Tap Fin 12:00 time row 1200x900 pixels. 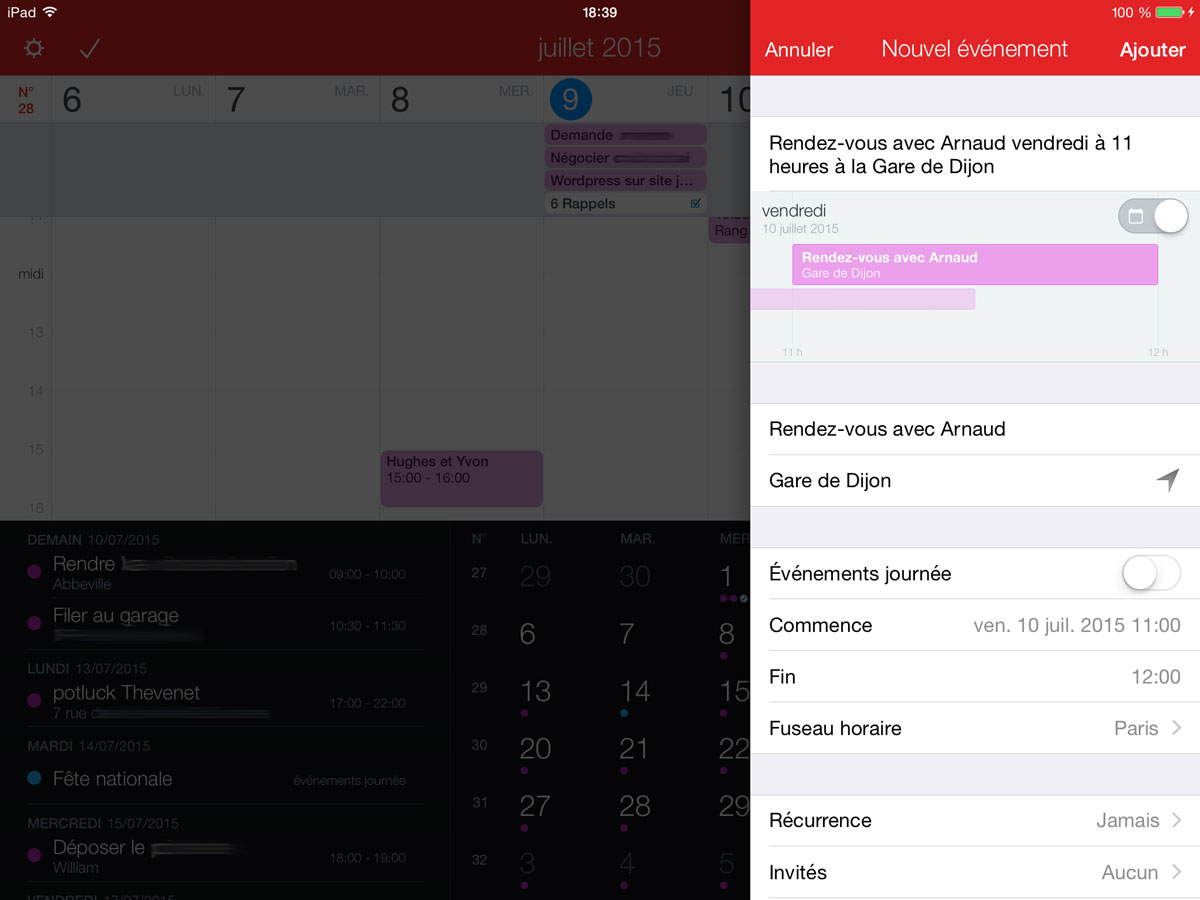(975, 677)
